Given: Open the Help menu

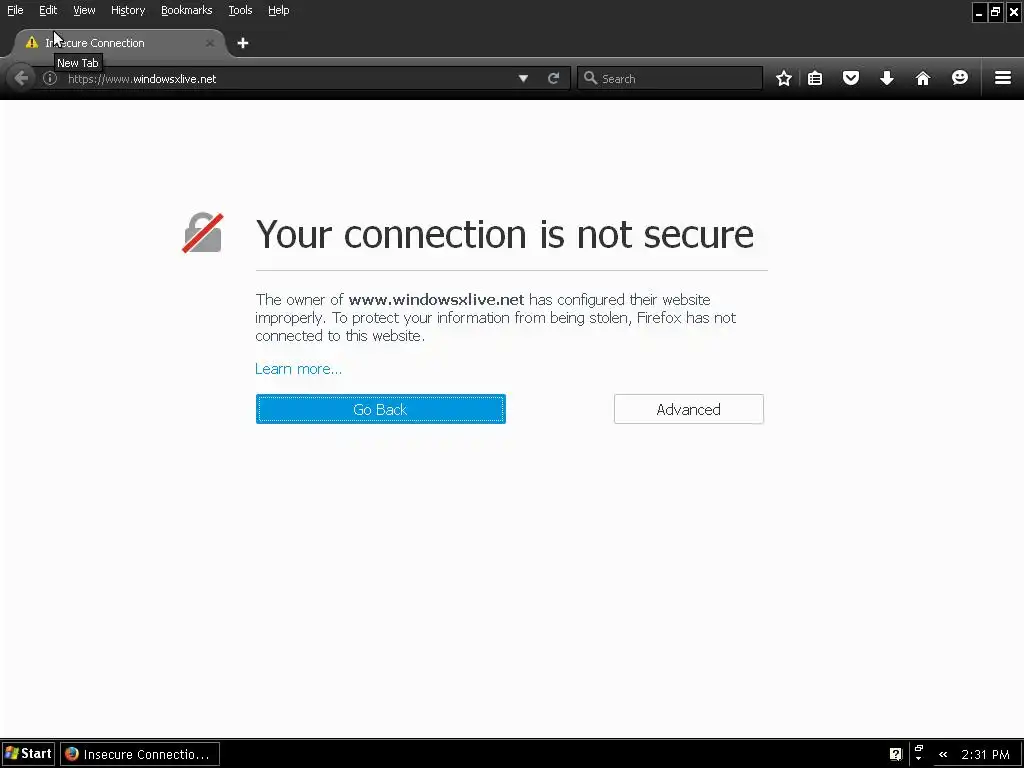Looking at the screenshot, I should 279,10.
